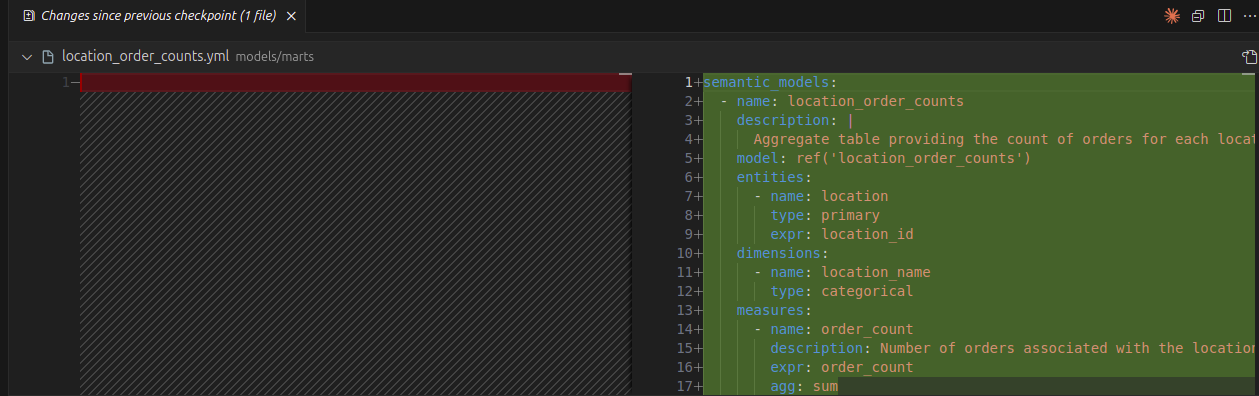This screenshot has height=396, width=1259.
Task: Click line number 17 in the modified pane gutter
Action: 684,386
